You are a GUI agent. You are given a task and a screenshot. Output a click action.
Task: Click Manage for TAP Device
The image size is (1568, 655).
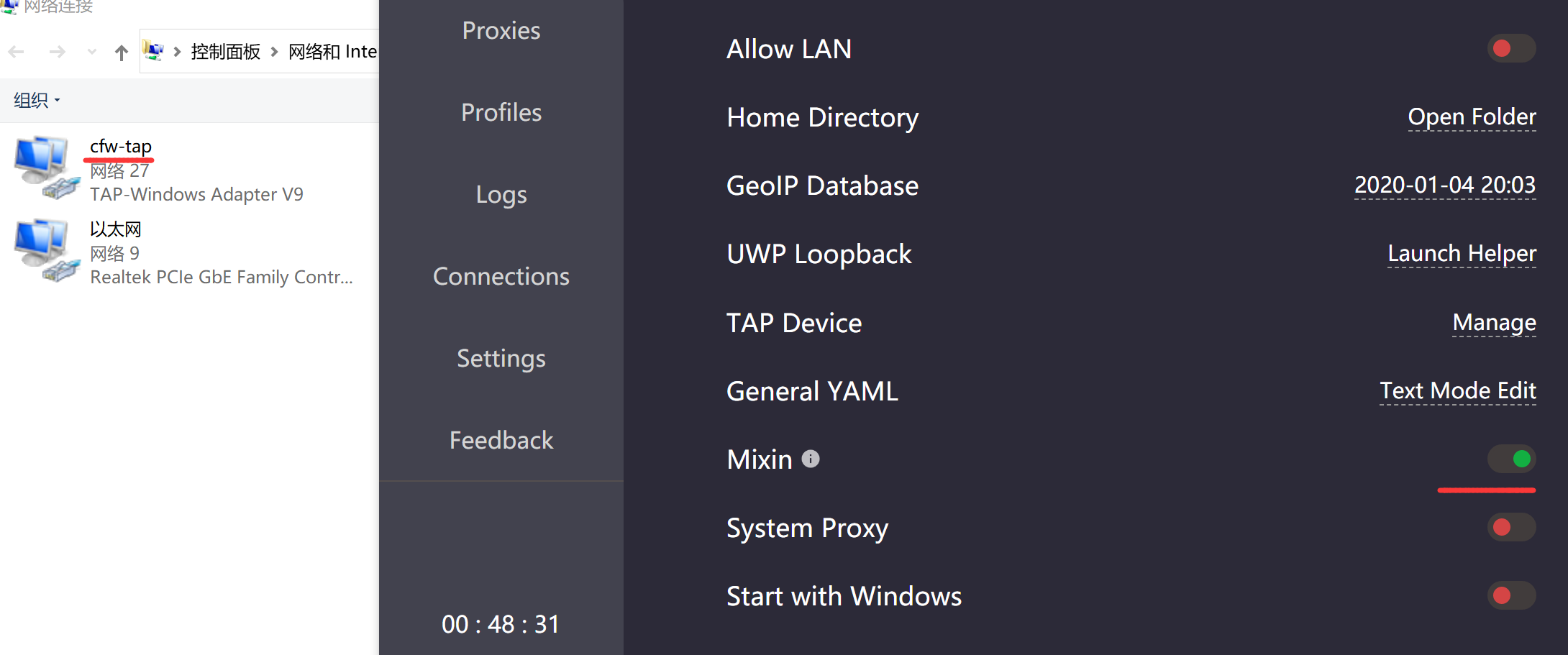coord(1494,322)
